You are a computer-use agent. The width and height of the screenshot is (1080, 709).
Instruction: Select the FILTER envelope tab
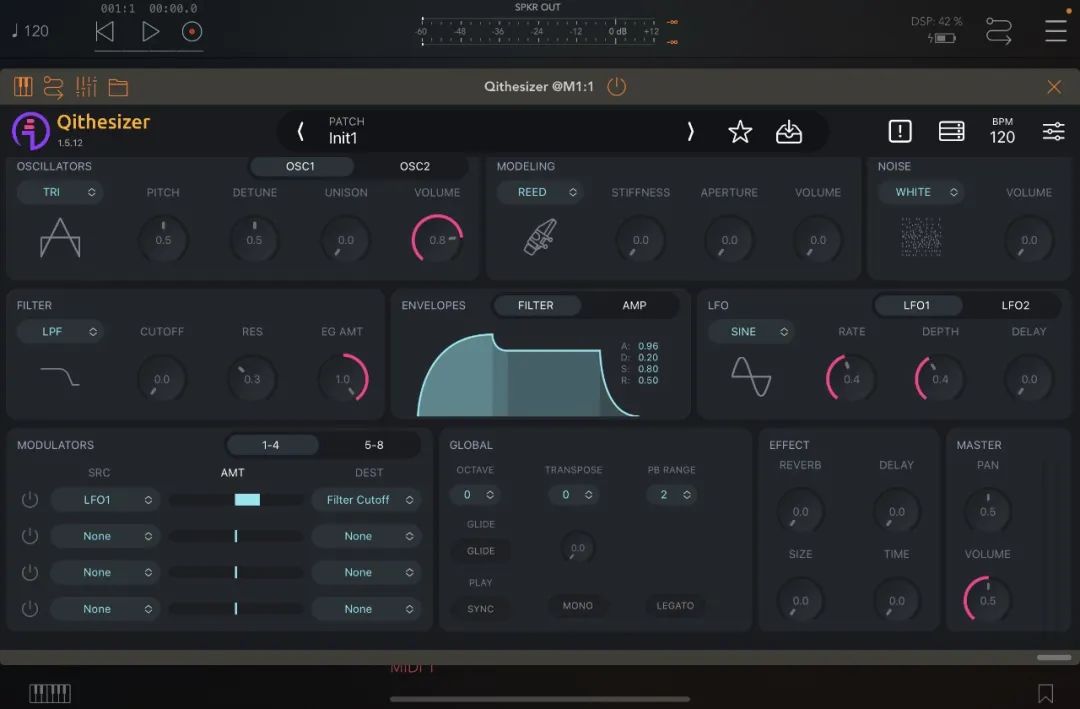coord(536,305)
